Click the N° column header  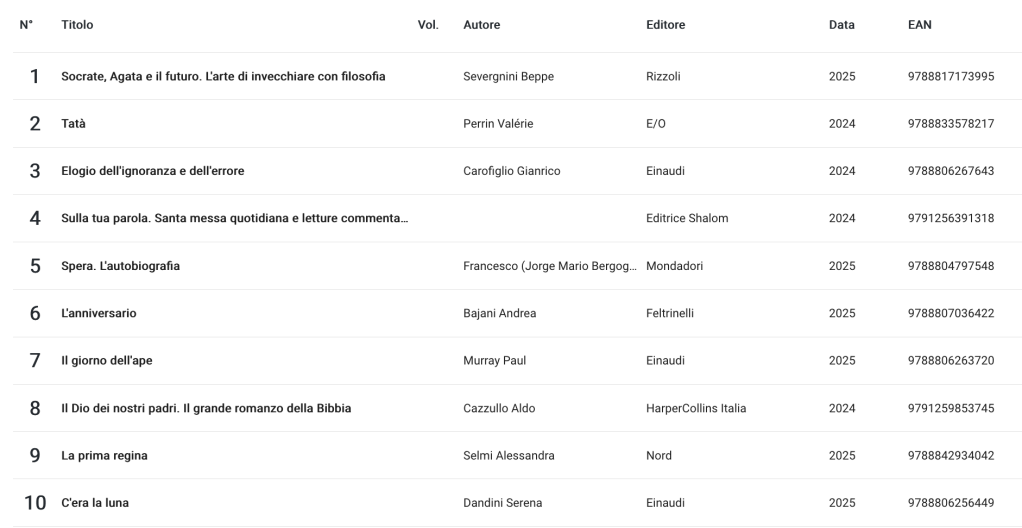pos(27,25)
